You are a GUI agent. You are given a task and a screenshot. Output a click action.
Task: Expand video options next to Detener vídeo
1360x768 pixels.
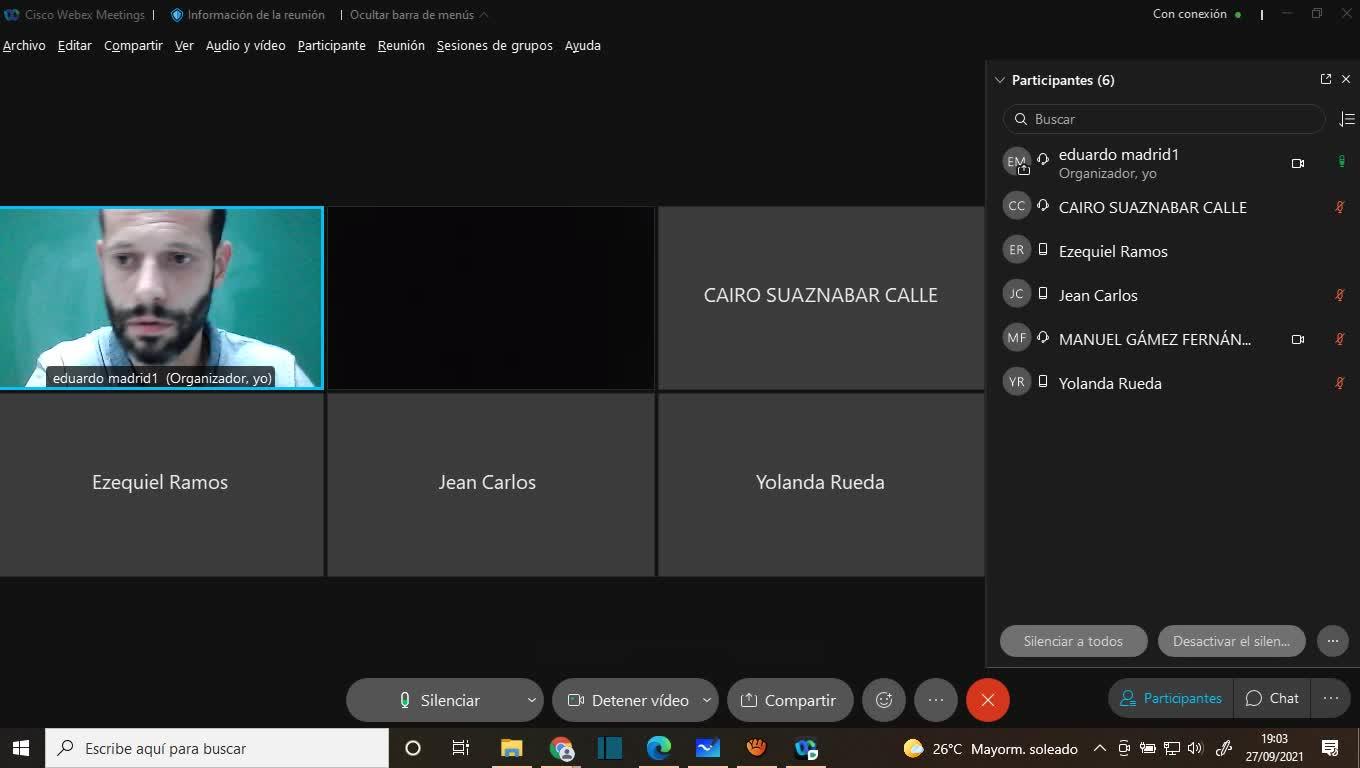click(707, 700)
